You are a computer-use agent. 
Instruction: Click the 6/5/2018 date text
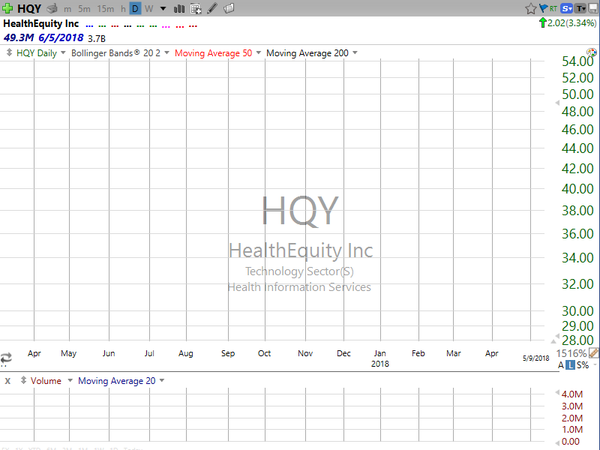tap(60, 38)
